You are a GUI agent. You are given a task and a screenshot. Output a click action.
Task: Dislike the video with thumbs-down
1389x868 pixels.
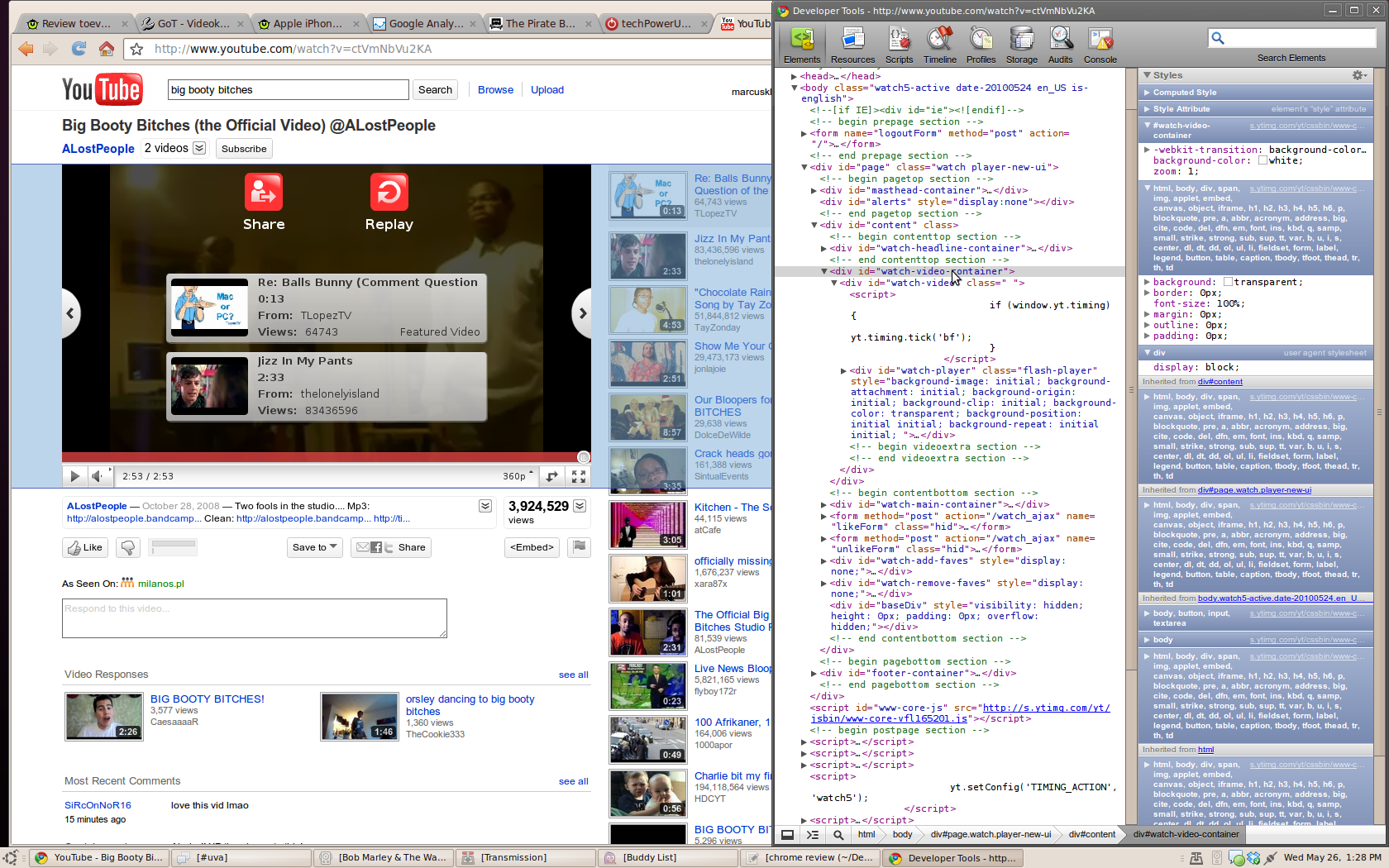tap(127, 547)
